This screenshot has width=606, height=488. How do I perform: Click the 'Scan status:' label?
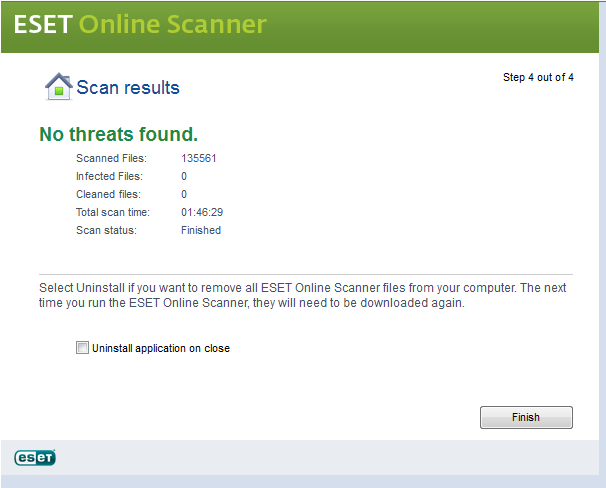(x=106, y=230)
